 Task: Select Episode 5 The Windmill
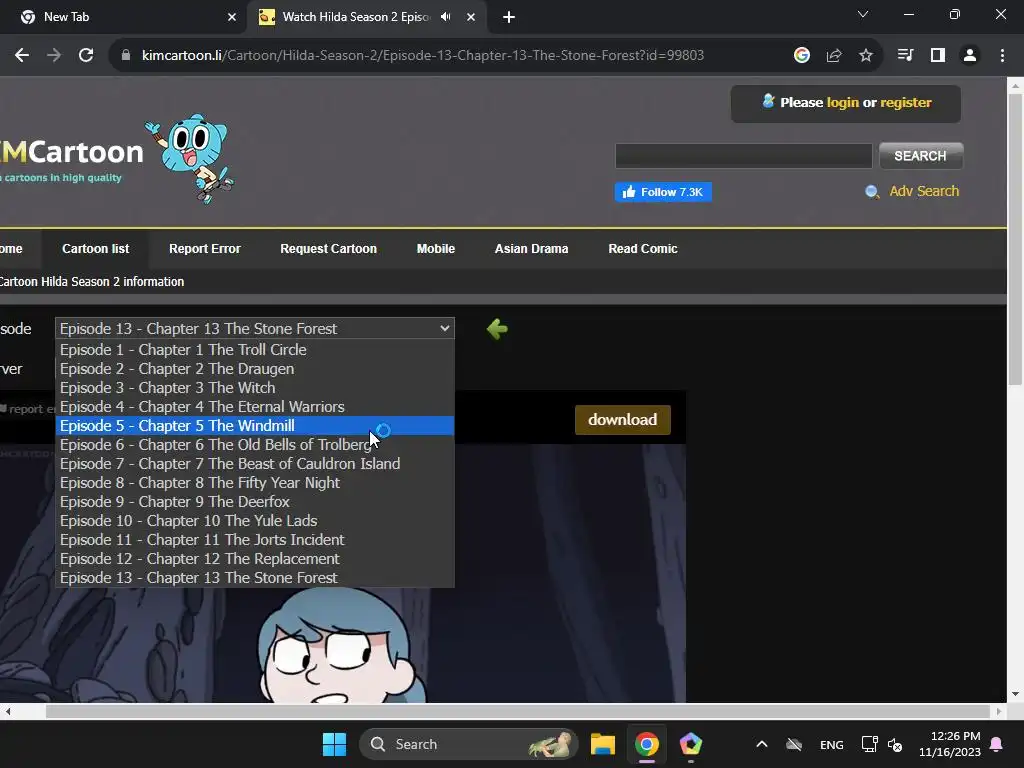coord(255,425)
